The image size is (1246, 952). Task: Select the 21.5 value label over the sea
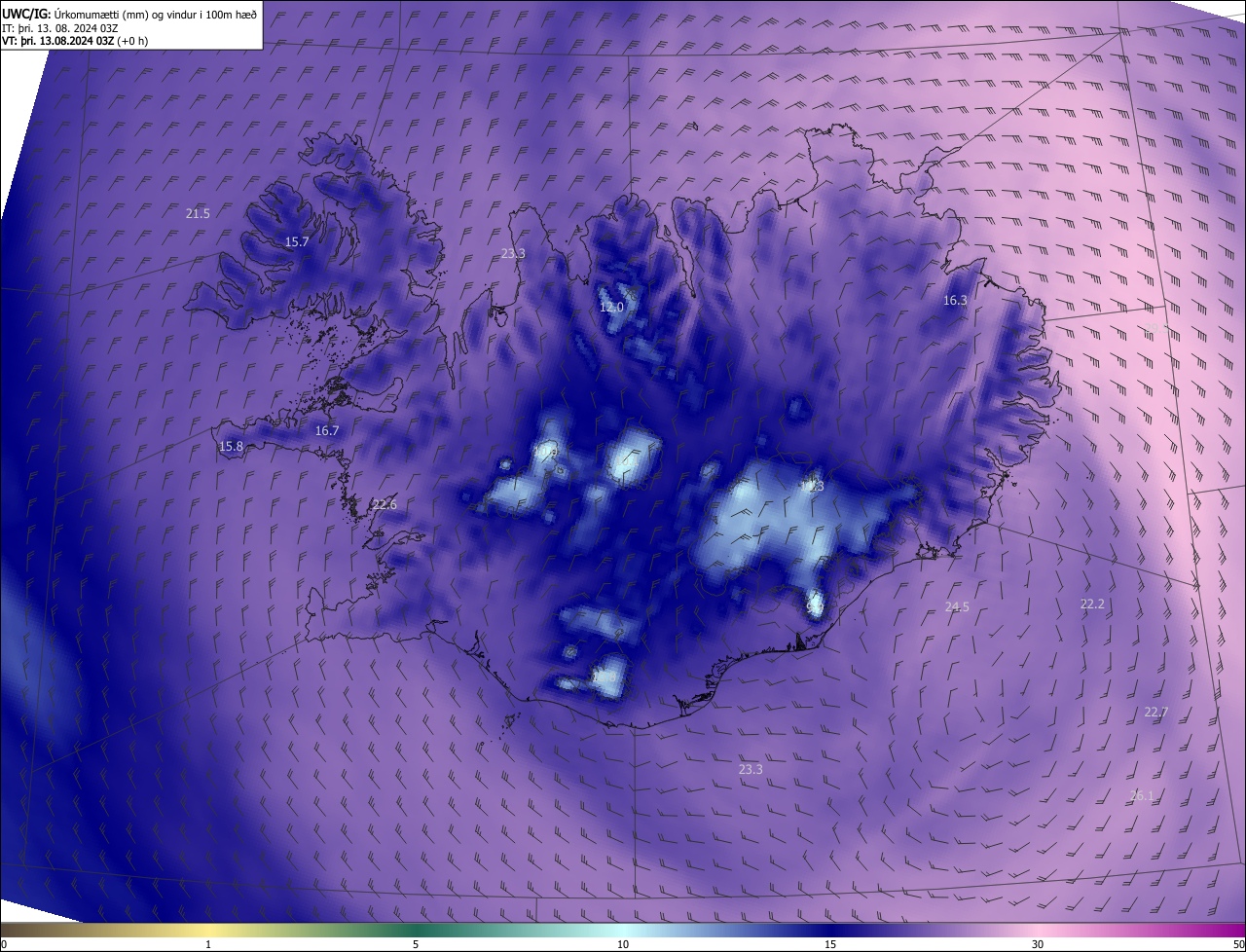click(198, 213)
